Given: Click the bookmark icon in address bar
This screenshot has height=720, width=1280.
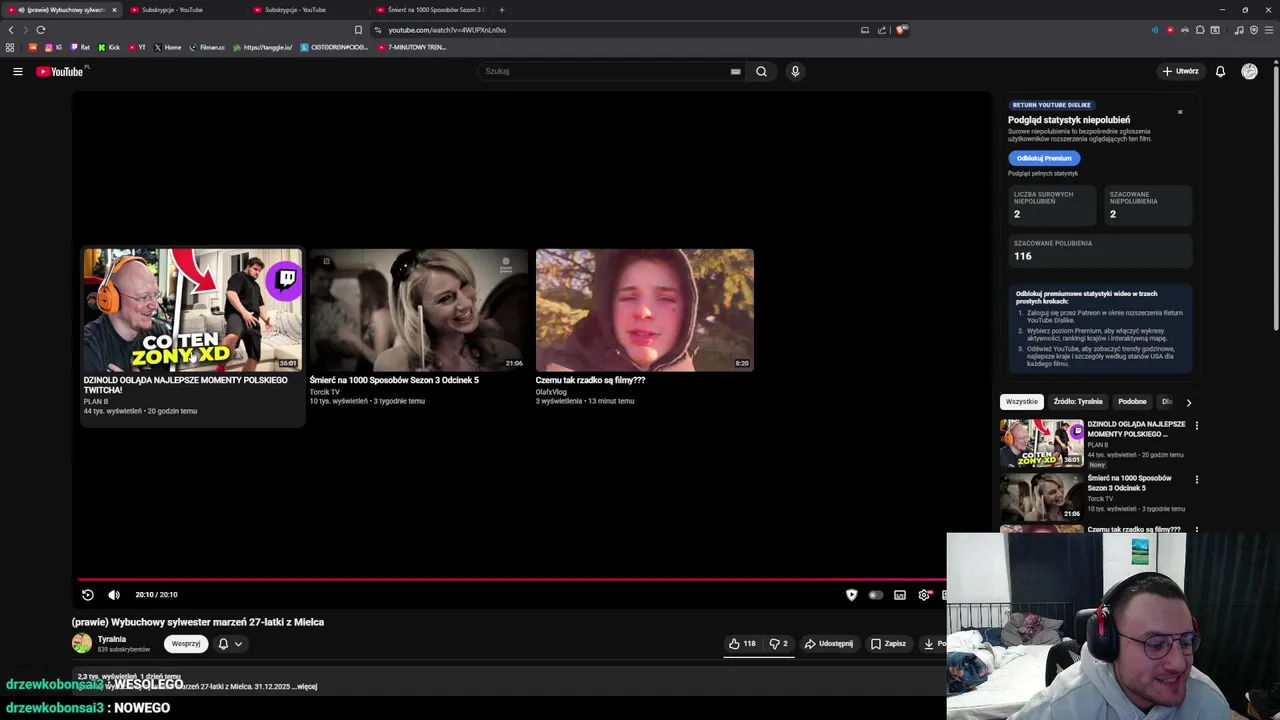Looking at the screenshot, I should tap(358, 30).
